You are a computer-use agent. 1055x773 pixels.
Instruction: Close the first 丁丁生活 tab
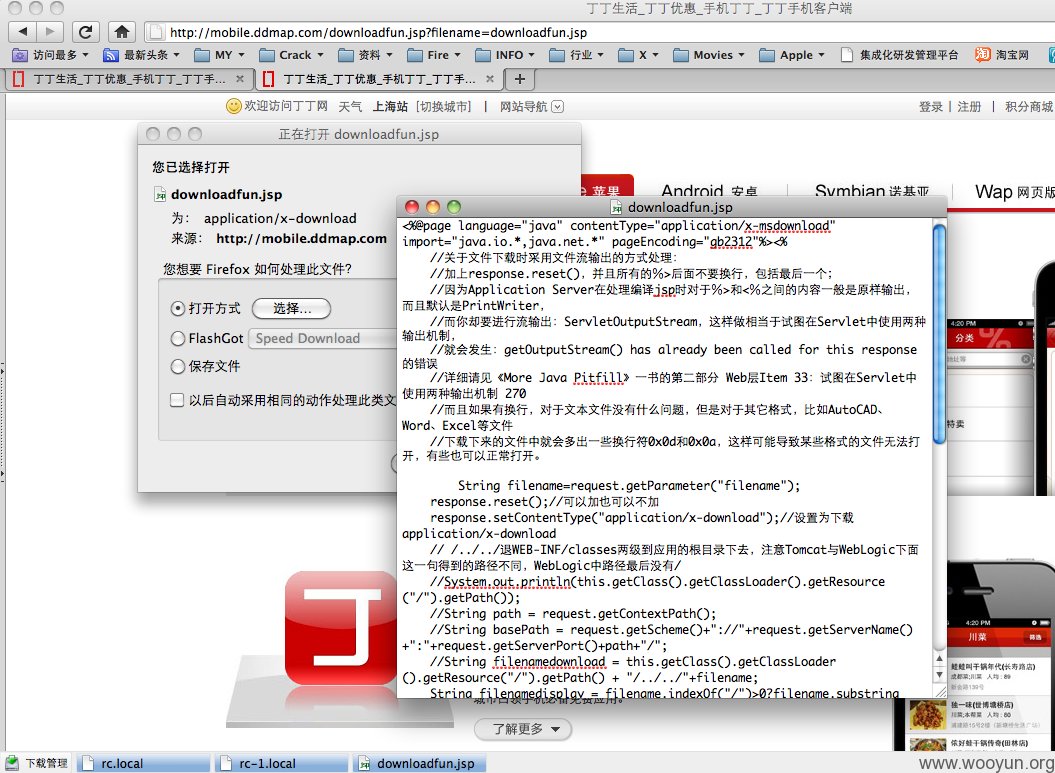click(240, 79)
